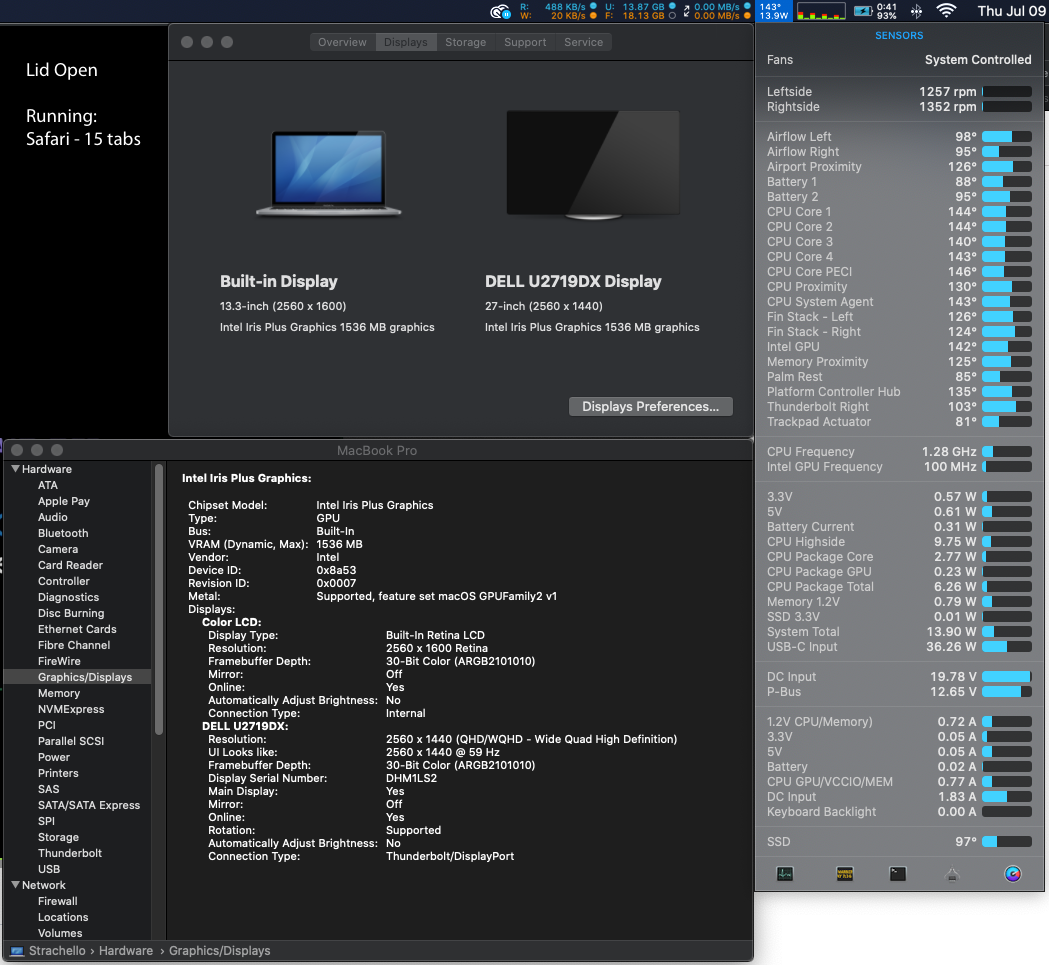Select Memory in the sidebar list
Image resolution: width=1049 pixels, height=965 pixels.
pyautogui.click(x=59, y=693)
